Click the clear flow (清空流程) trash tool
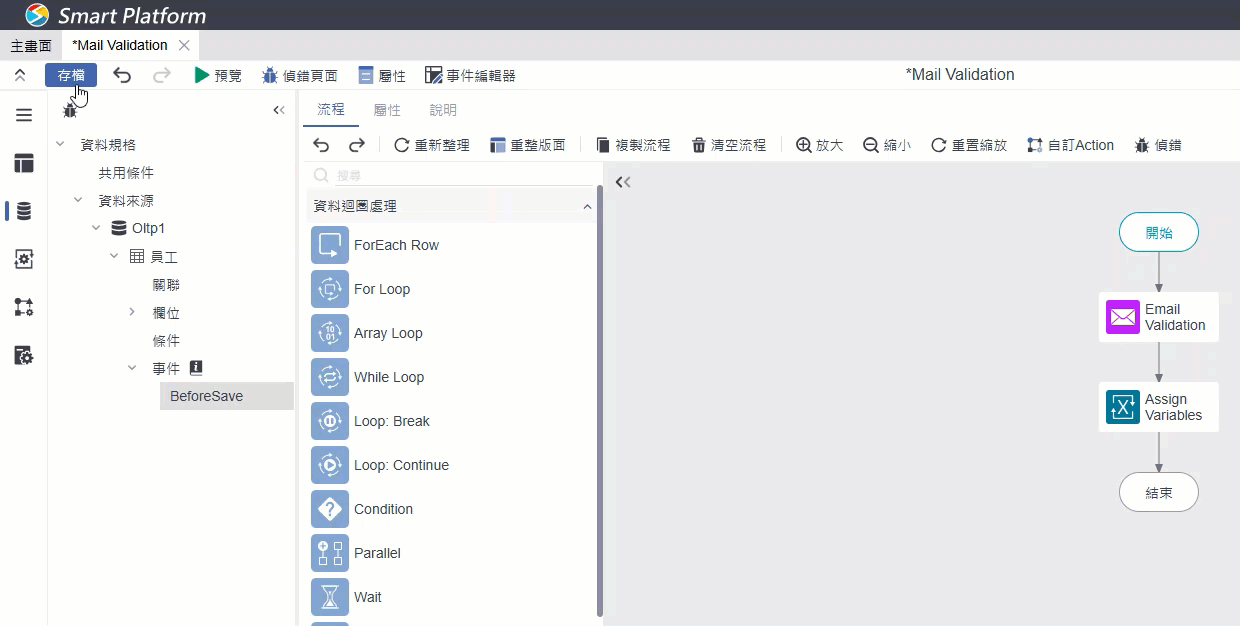This screenshot has width=1240, height=626. [x=729, y=145]
